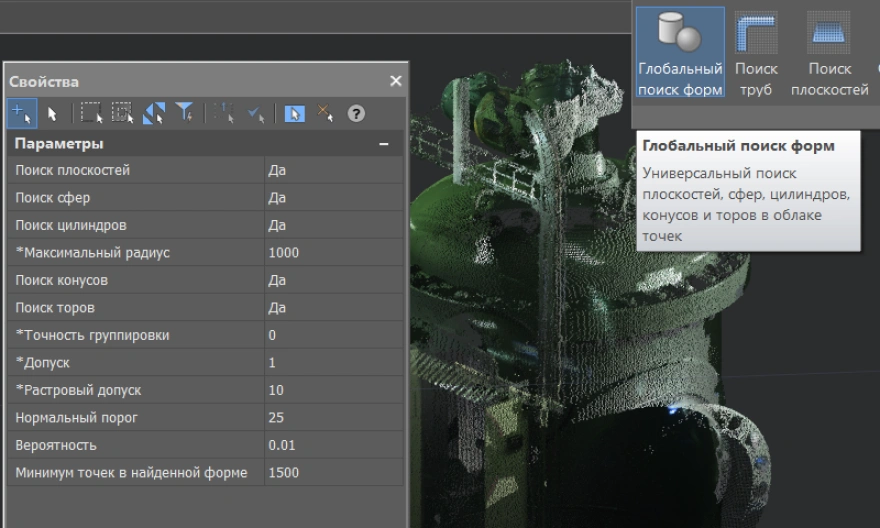Viewport: 880px width, 528px height.
Task: Open the Поиск цилиндров value dropdown
Action: pyautogui.click(x=333, y=225)
